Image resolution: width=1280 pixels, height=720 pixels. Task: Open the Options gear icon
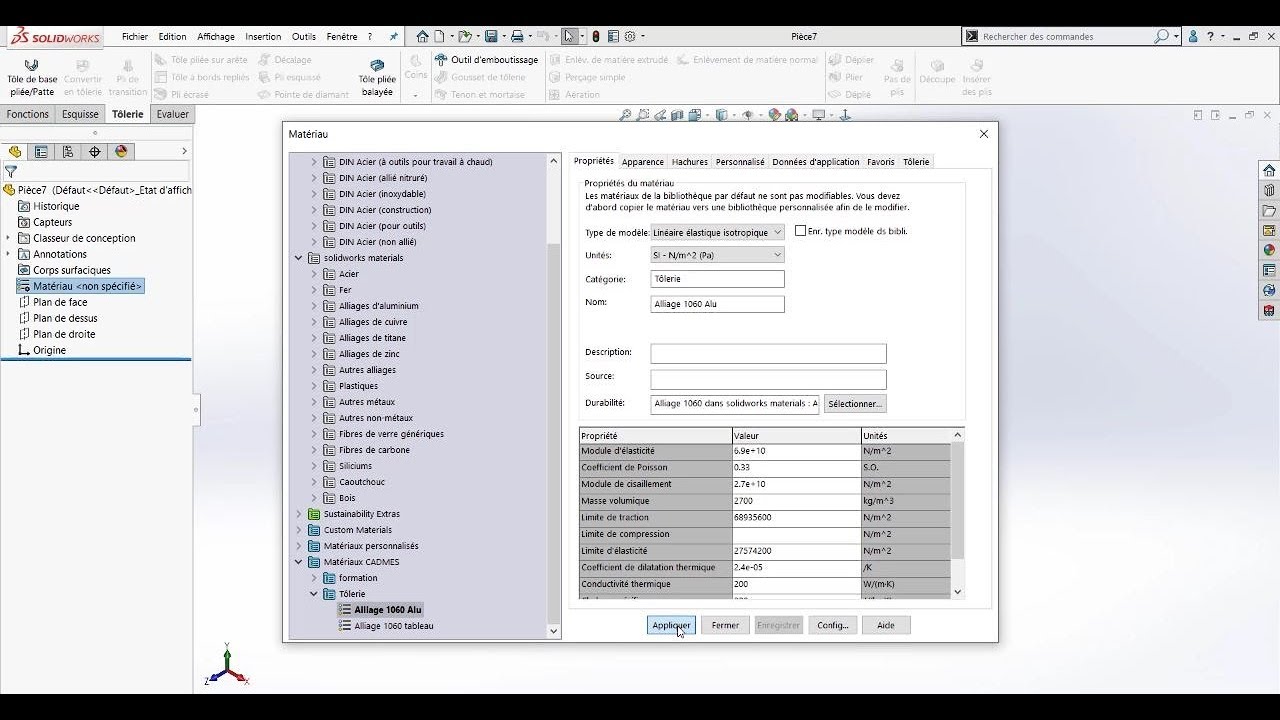pos(630,36)
